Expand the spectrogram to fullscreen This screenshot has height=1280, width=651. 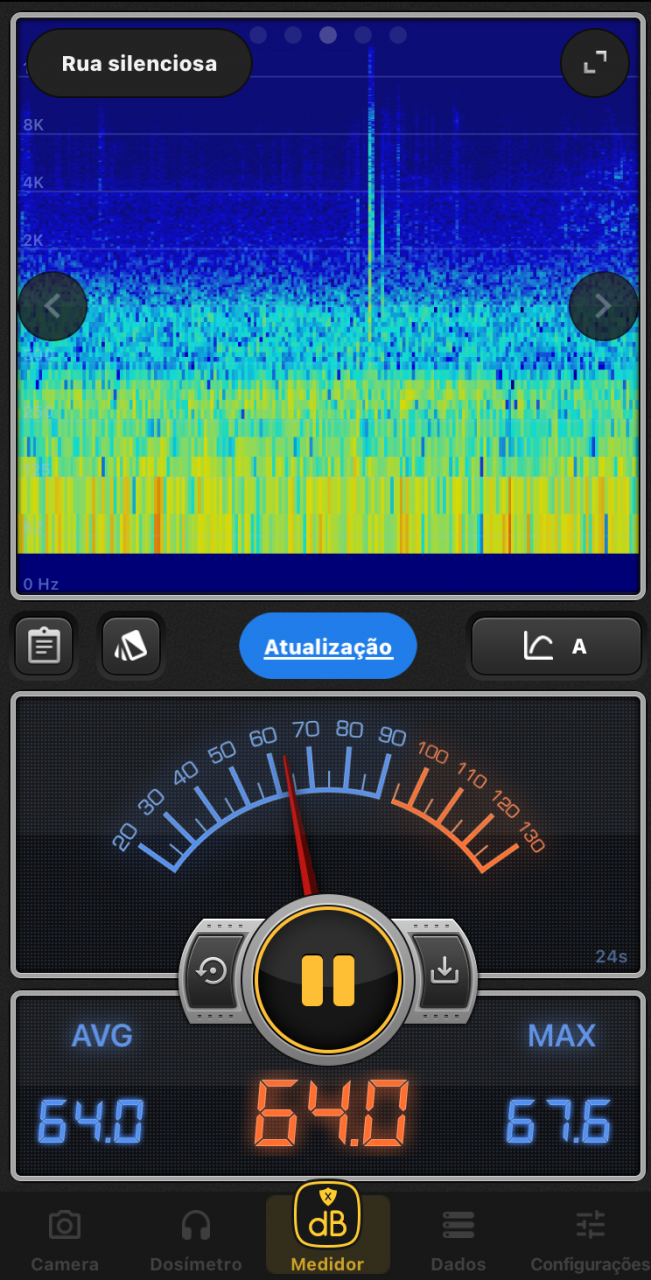595,63
